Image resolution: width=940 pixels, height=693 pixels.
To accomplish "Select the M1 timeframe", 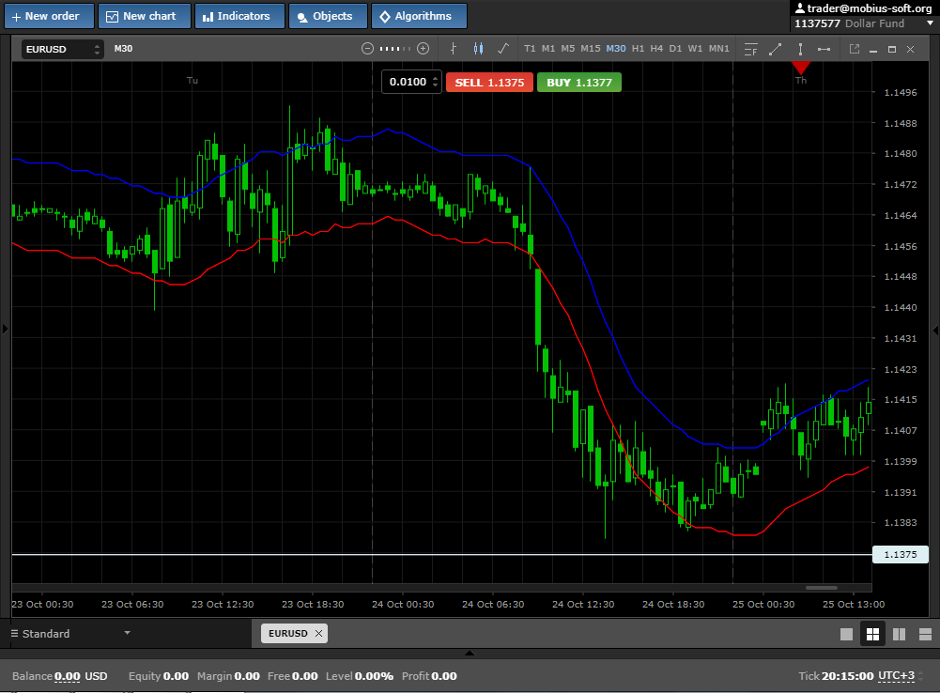I will coord(548,49).
